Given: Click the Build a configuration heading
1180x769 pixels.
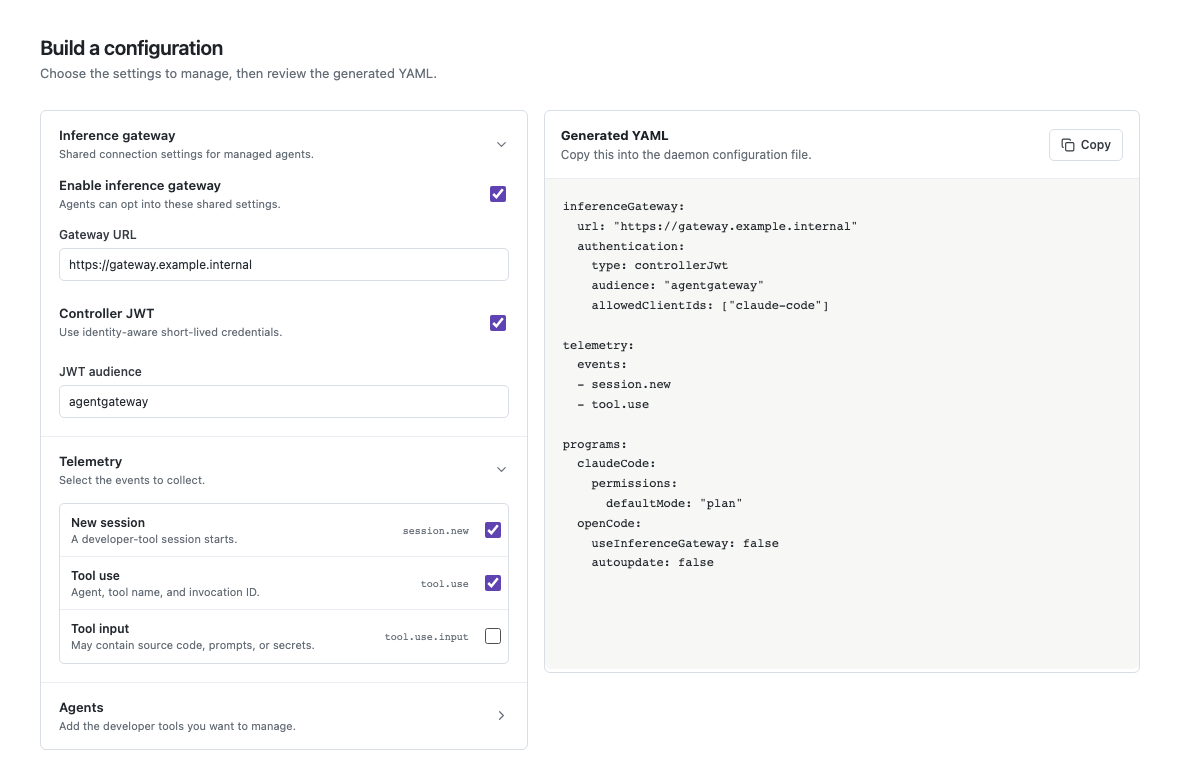Looking at the screenshot, I should pyautogui.click(x=132, y=48).
